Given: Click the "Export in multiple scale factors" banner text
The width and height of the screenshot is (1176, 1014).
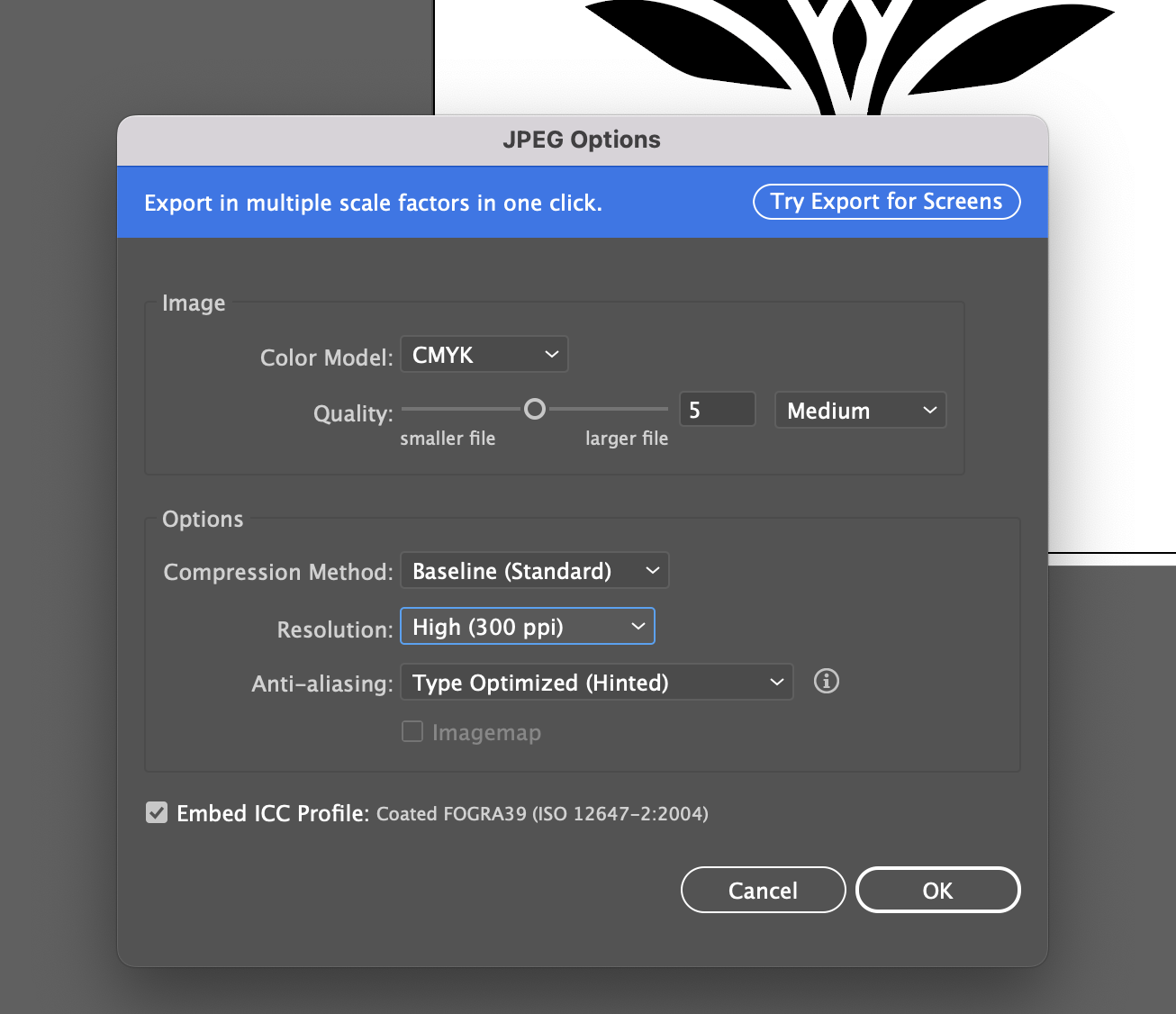Looking at the screenshot, I should pos(373,204).
